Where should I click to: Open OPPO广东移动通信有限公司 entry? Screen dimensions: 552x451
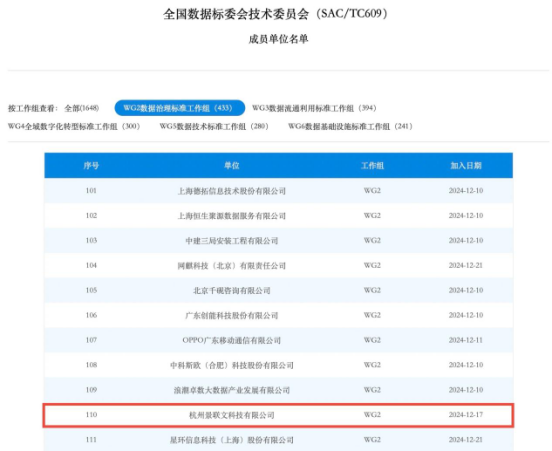(232, 340)
